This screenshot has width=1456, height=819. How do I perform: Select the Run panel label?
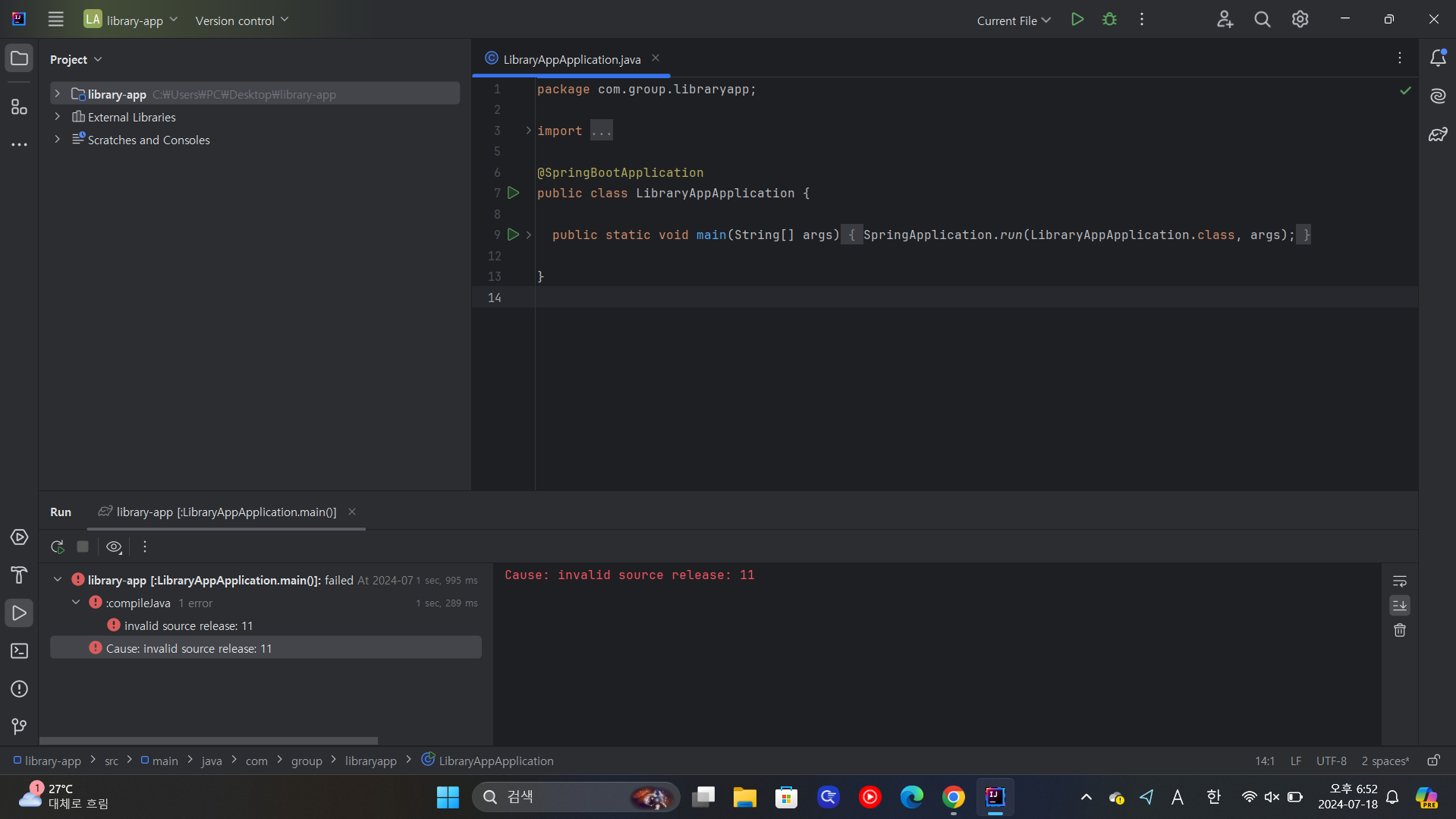pyautogui.click(x=61, y=512)
